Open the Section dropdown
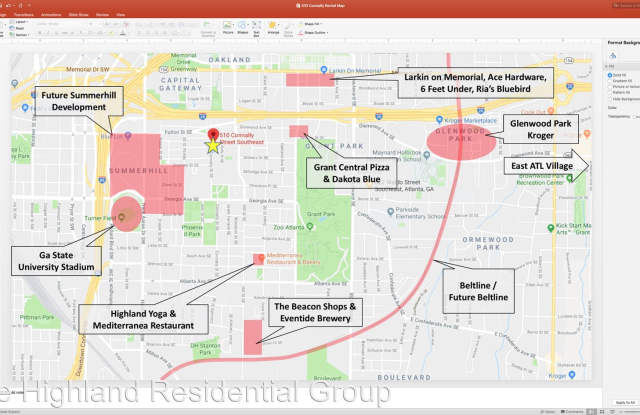The image size is (640, 415). [19, 35]
